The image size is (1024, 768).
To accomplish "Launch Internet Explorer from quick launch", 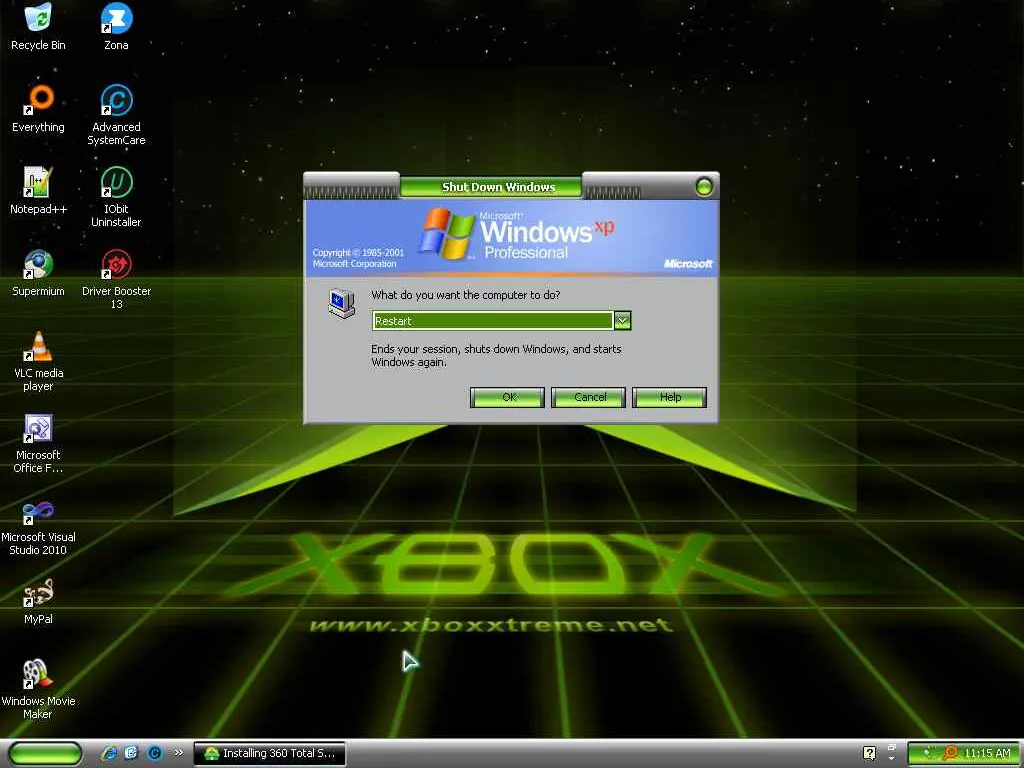I will pos(109,753).
